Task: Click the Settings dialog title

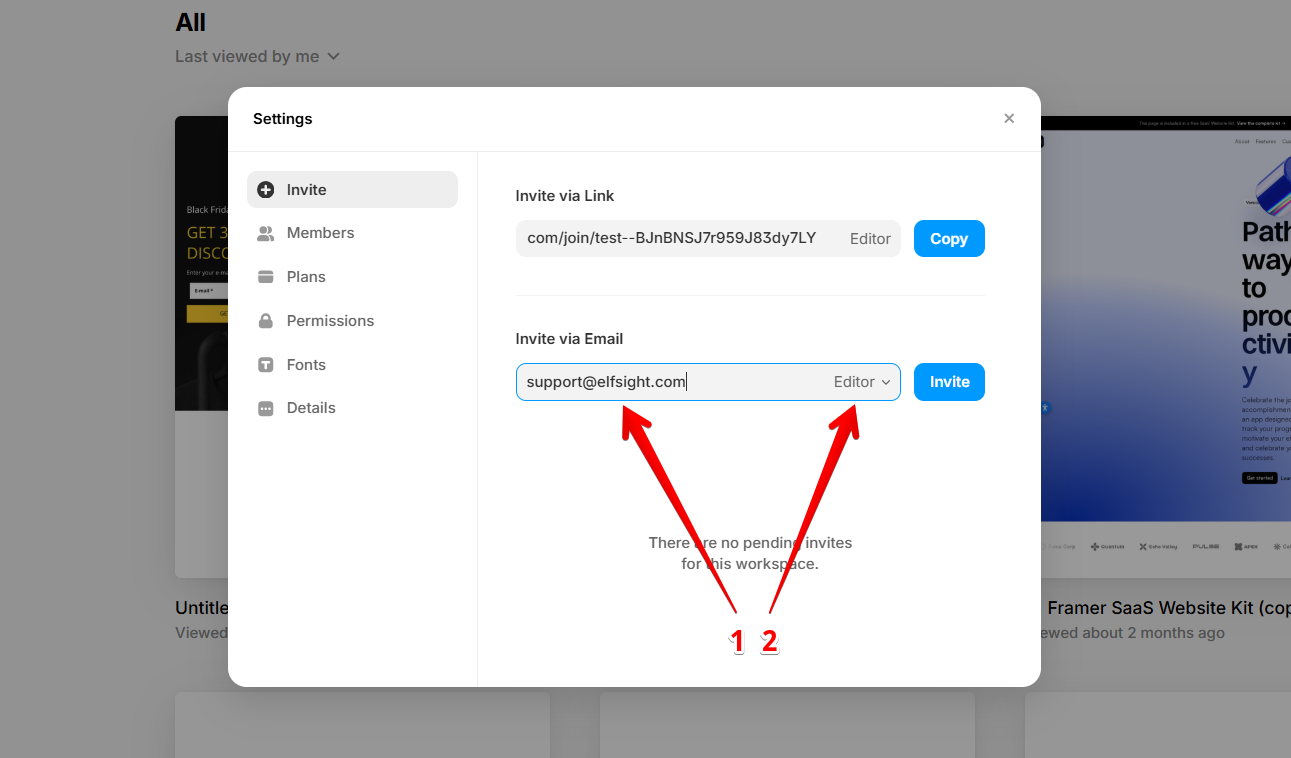Action: (x=283, y=119)
